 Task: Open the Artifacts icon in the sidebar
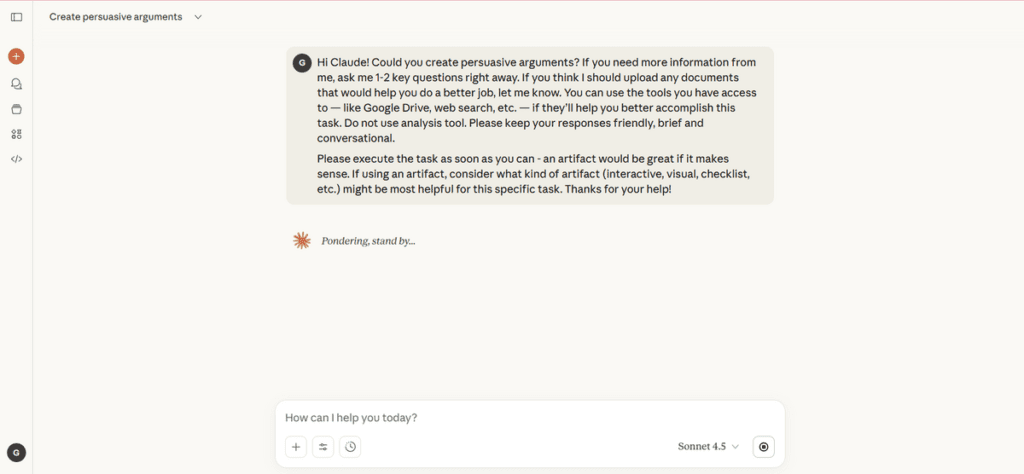click(x=16, y=134)
